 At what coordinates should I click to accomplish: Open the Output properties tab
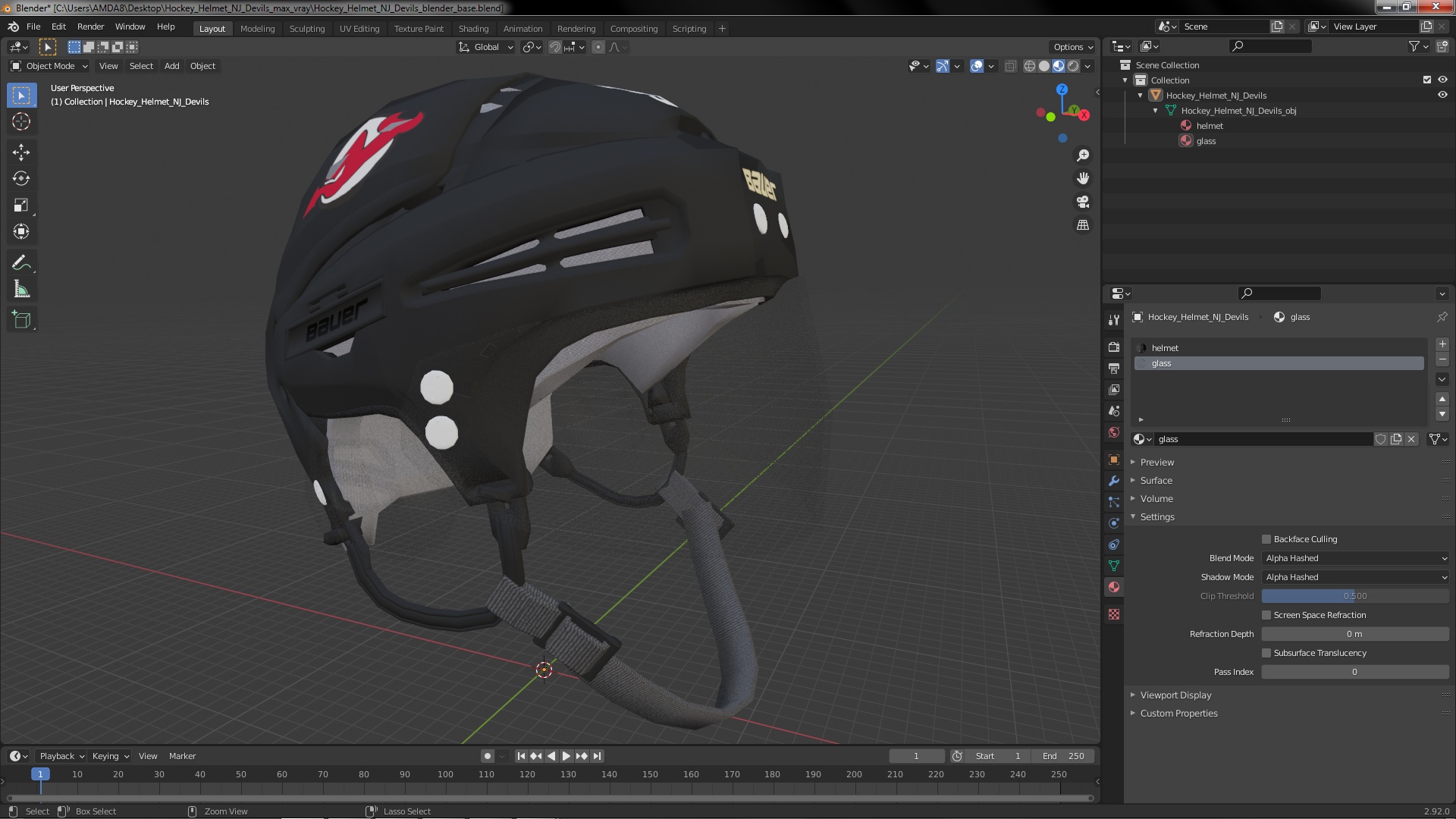[x=1114, y=369]
